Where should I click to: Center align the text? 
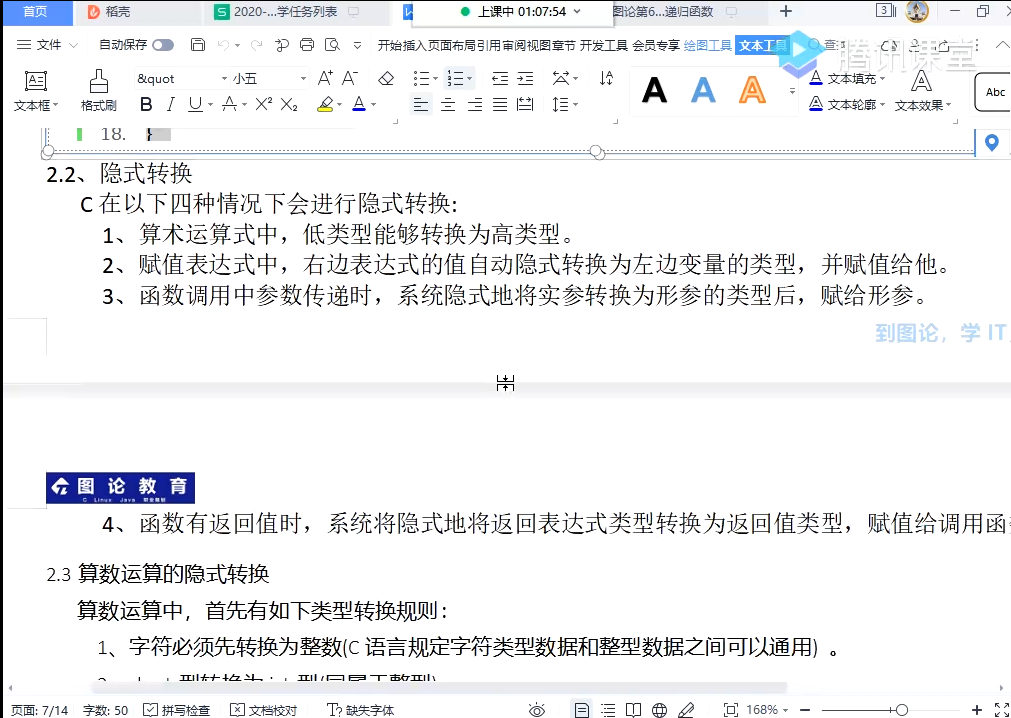click(448, 105)
